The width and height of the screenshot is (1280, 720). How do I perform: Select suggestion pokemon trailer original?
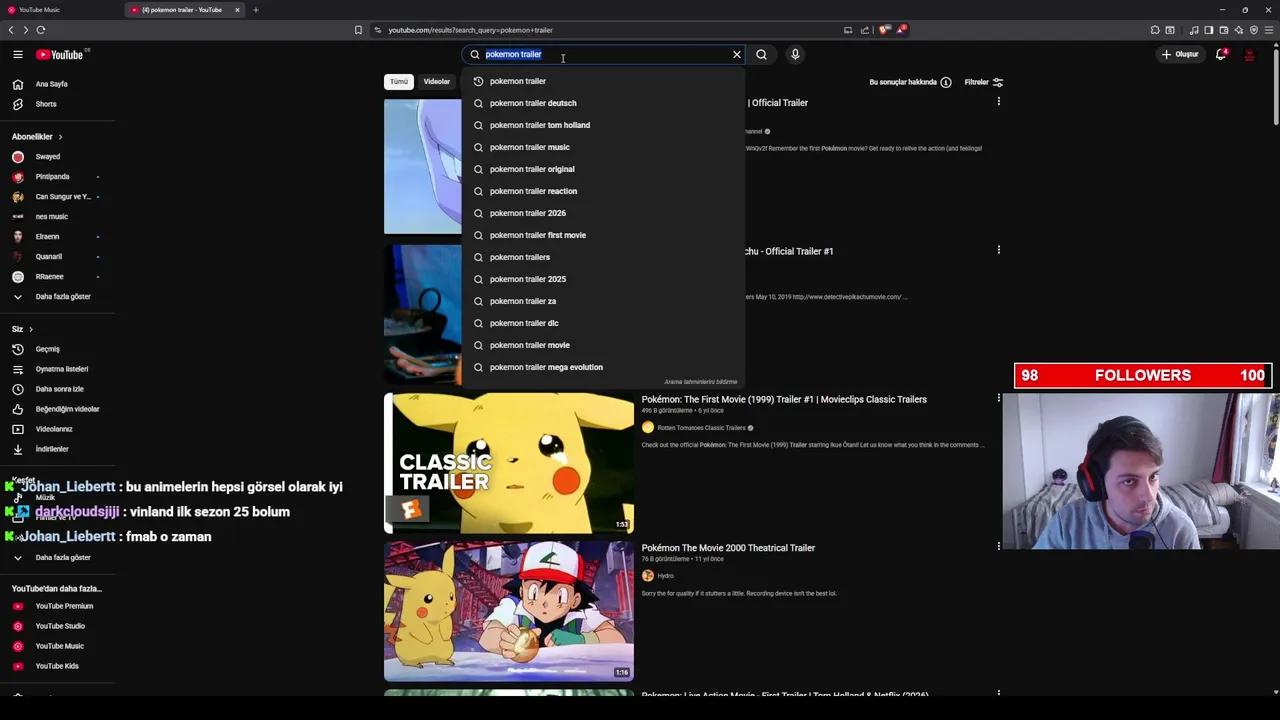point(603,169)
